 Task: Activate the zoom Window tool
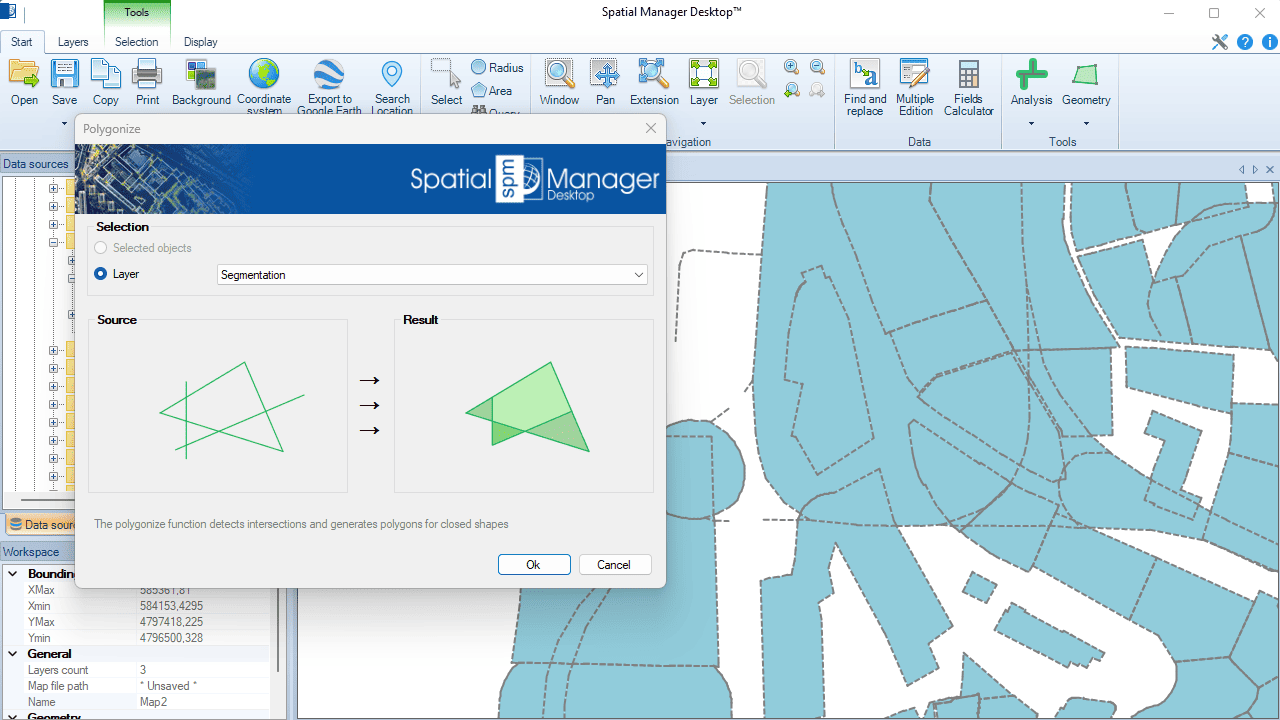[x=559, y=82]
